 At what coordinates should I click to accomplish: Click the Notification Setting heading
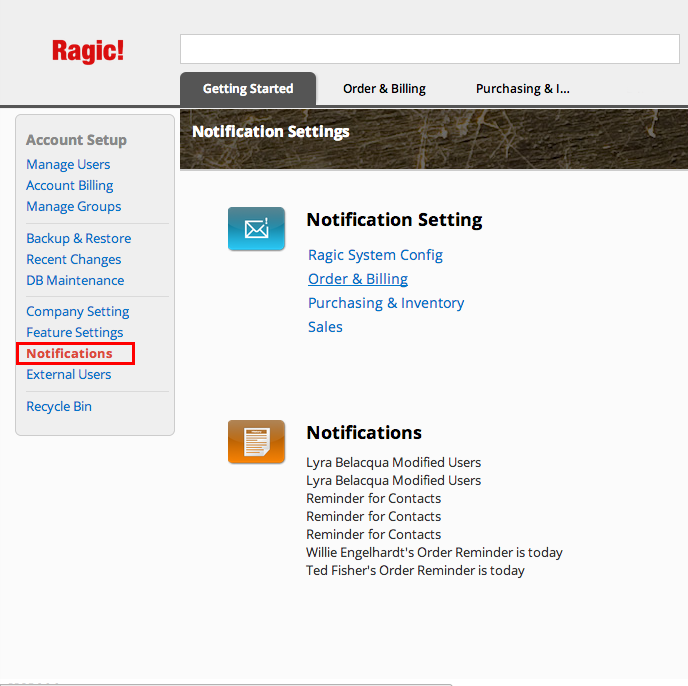point(394,219)
